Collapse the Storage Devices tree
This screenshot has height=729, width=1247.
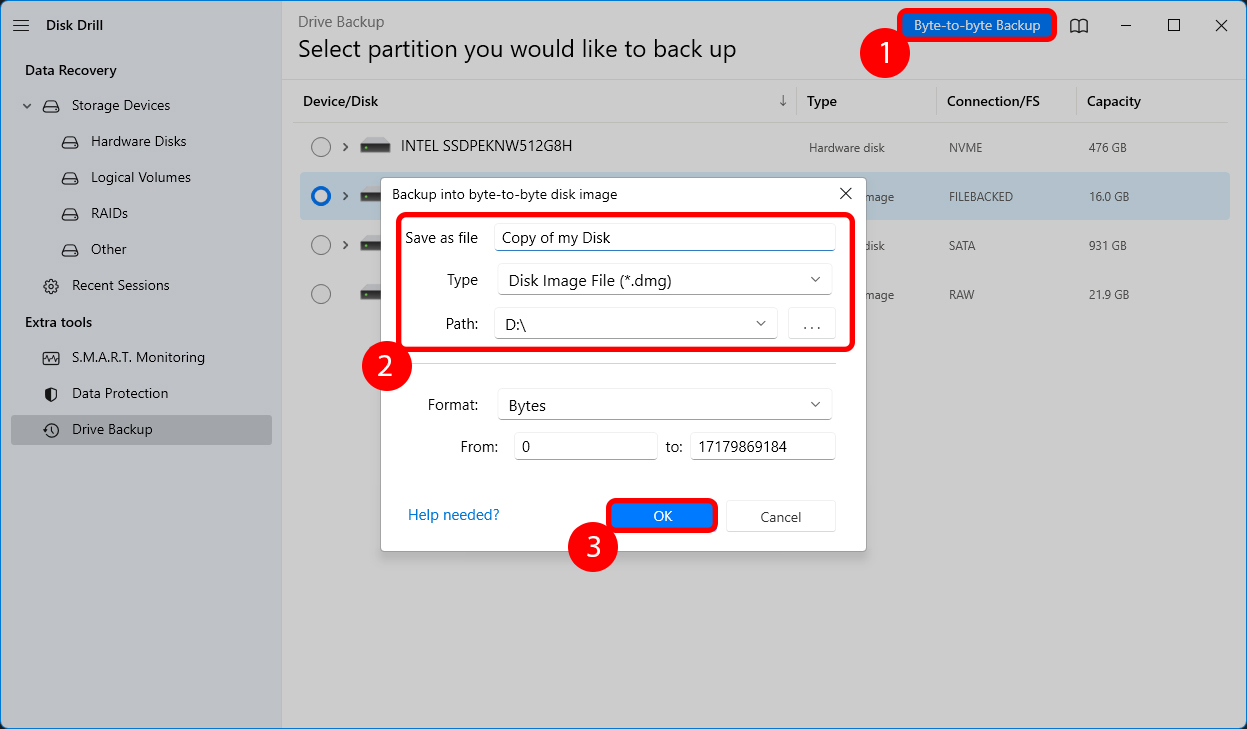pyautogui.click(x=26, y=105)
